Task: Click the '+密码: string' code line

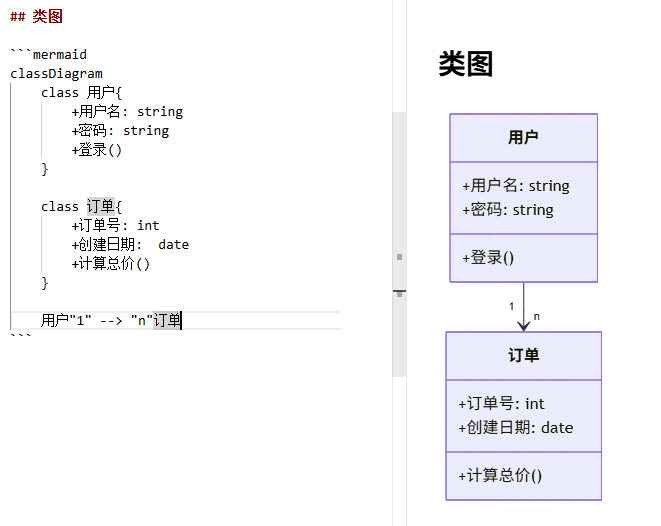Action: [120, 131]
